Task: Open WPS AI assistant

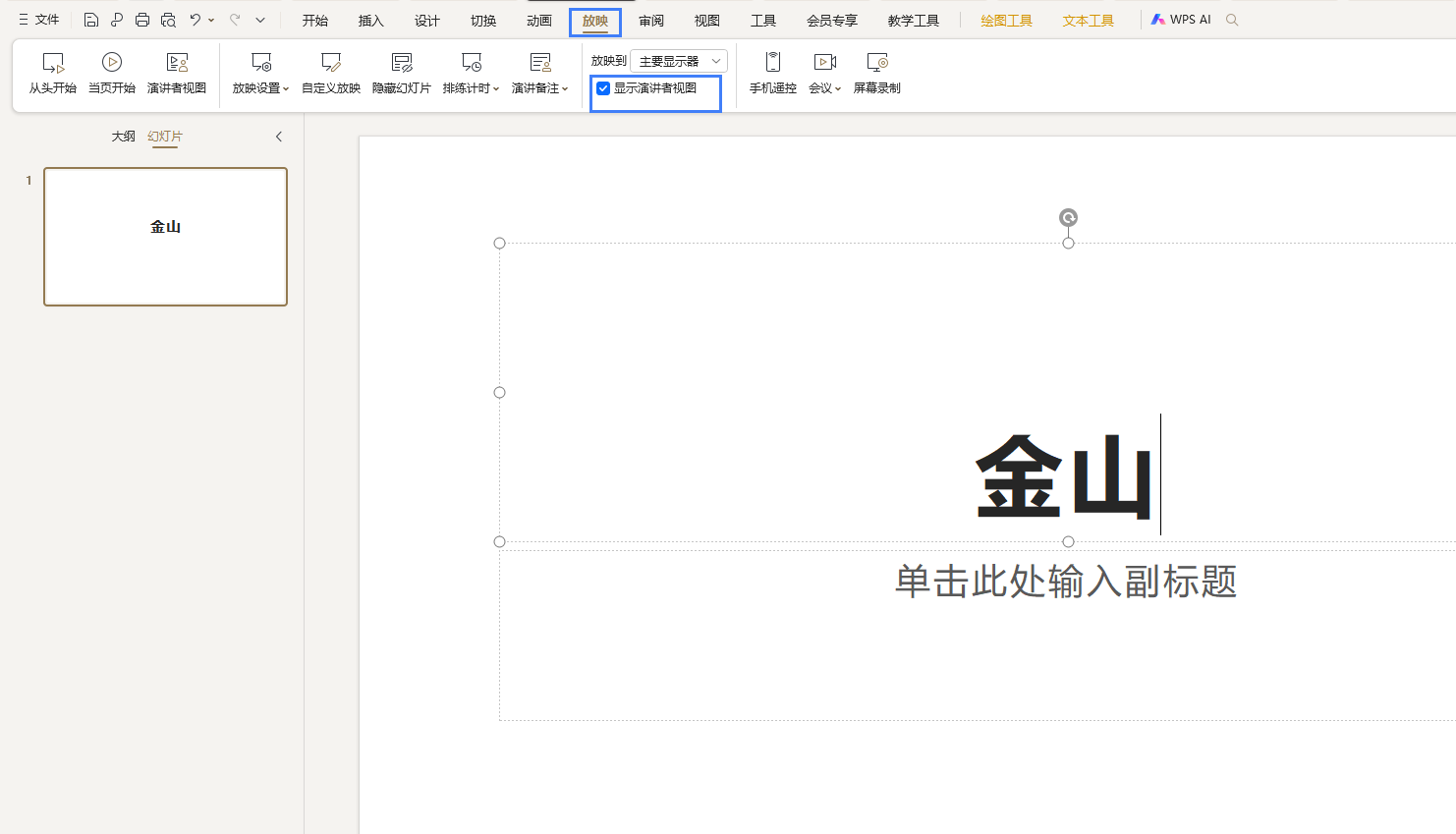Action: pos(1181,20)
